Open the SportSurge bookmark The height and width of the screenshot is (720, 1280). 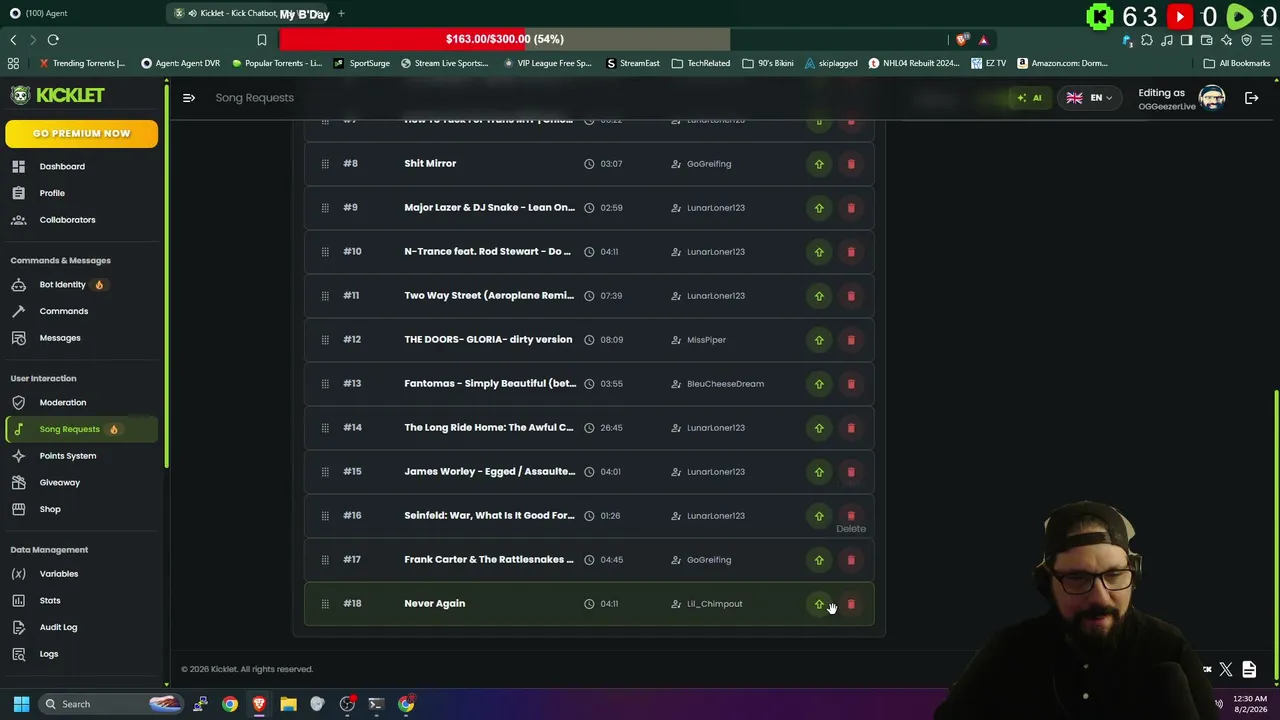pyautogui.click(x=362, y=63)
